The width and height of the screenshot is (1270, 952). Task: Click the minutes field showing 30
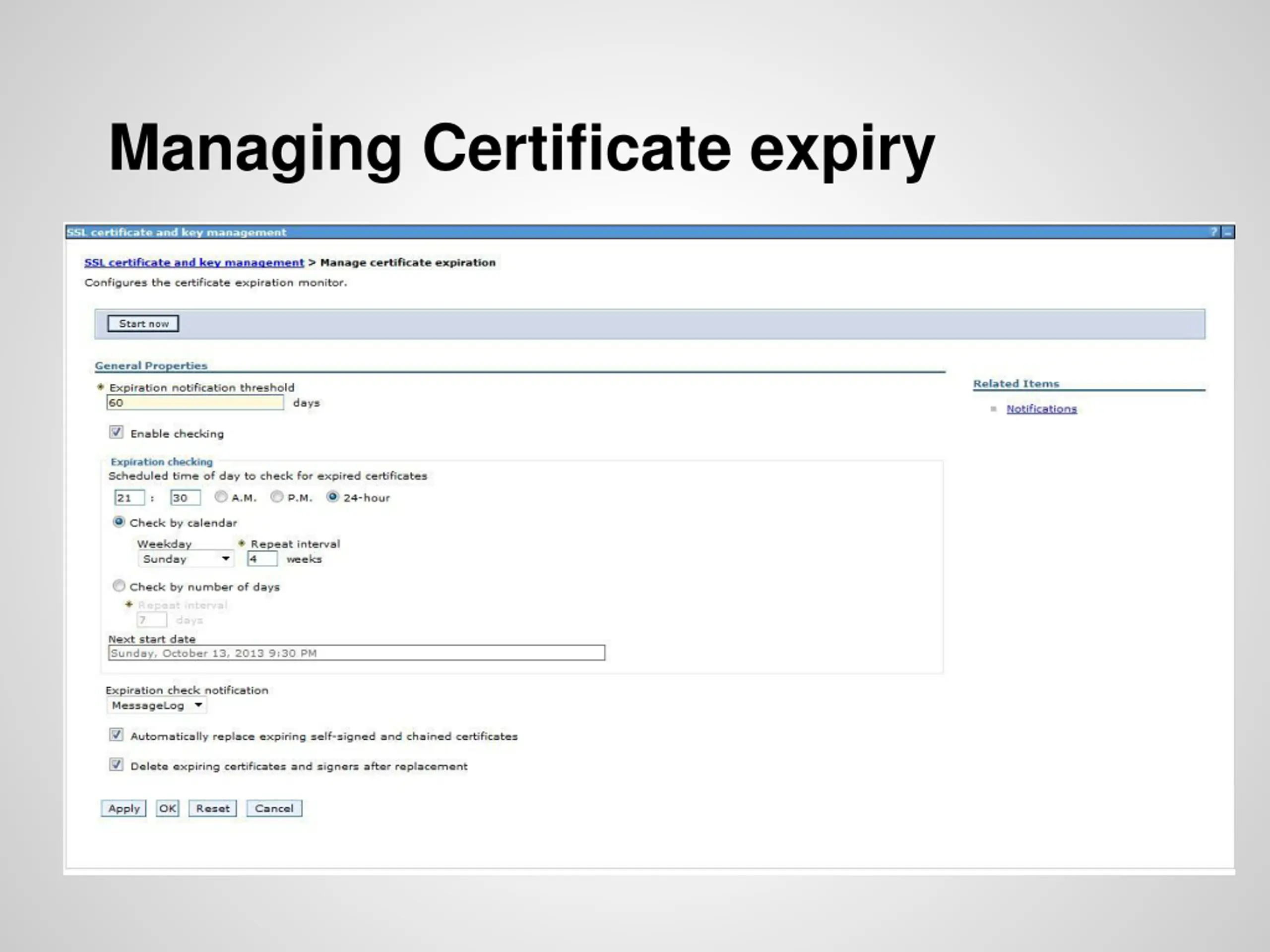tap(186, 497)
